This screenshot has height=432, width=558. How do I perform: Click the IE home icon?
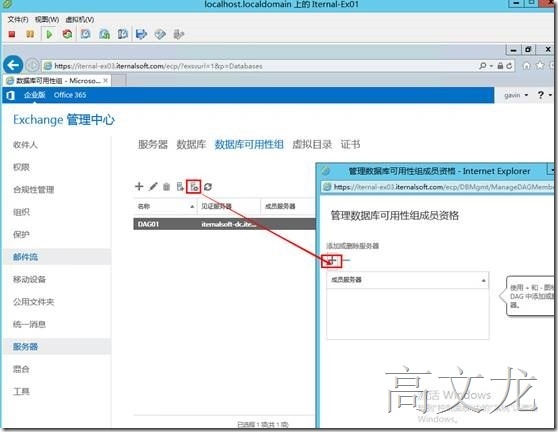[x=526, y=65]
